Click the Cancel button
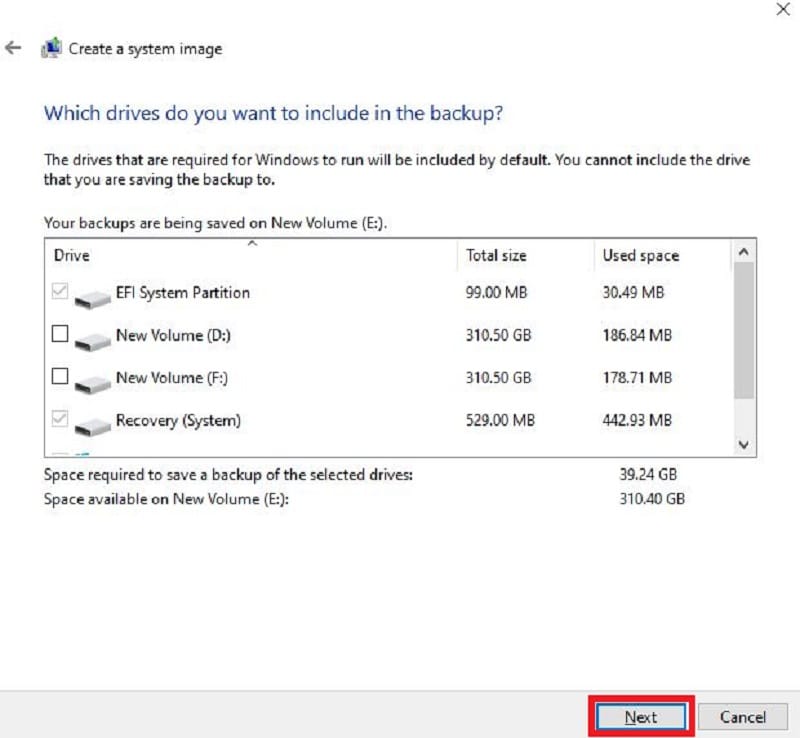Screen dimensions: 800x738 [742, 717]
